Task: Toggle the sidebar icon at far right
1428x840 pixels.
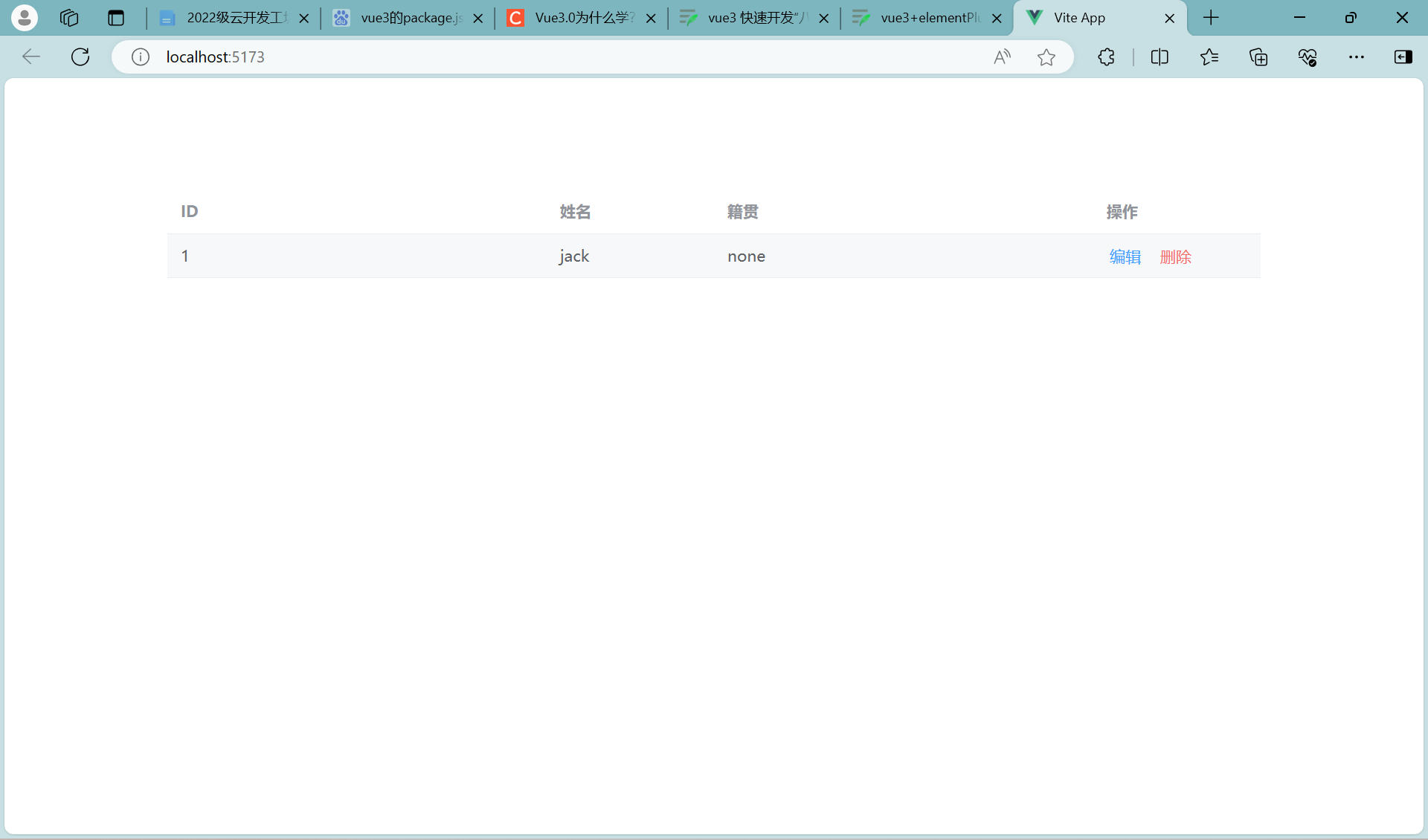Action: point(1403,56)
